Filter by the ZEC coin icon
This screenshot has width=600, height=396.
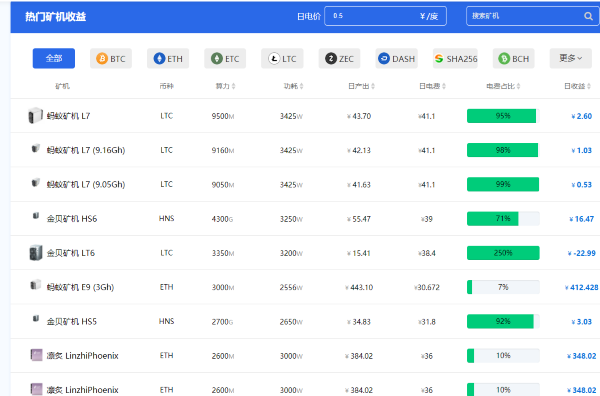pos(331,59)
